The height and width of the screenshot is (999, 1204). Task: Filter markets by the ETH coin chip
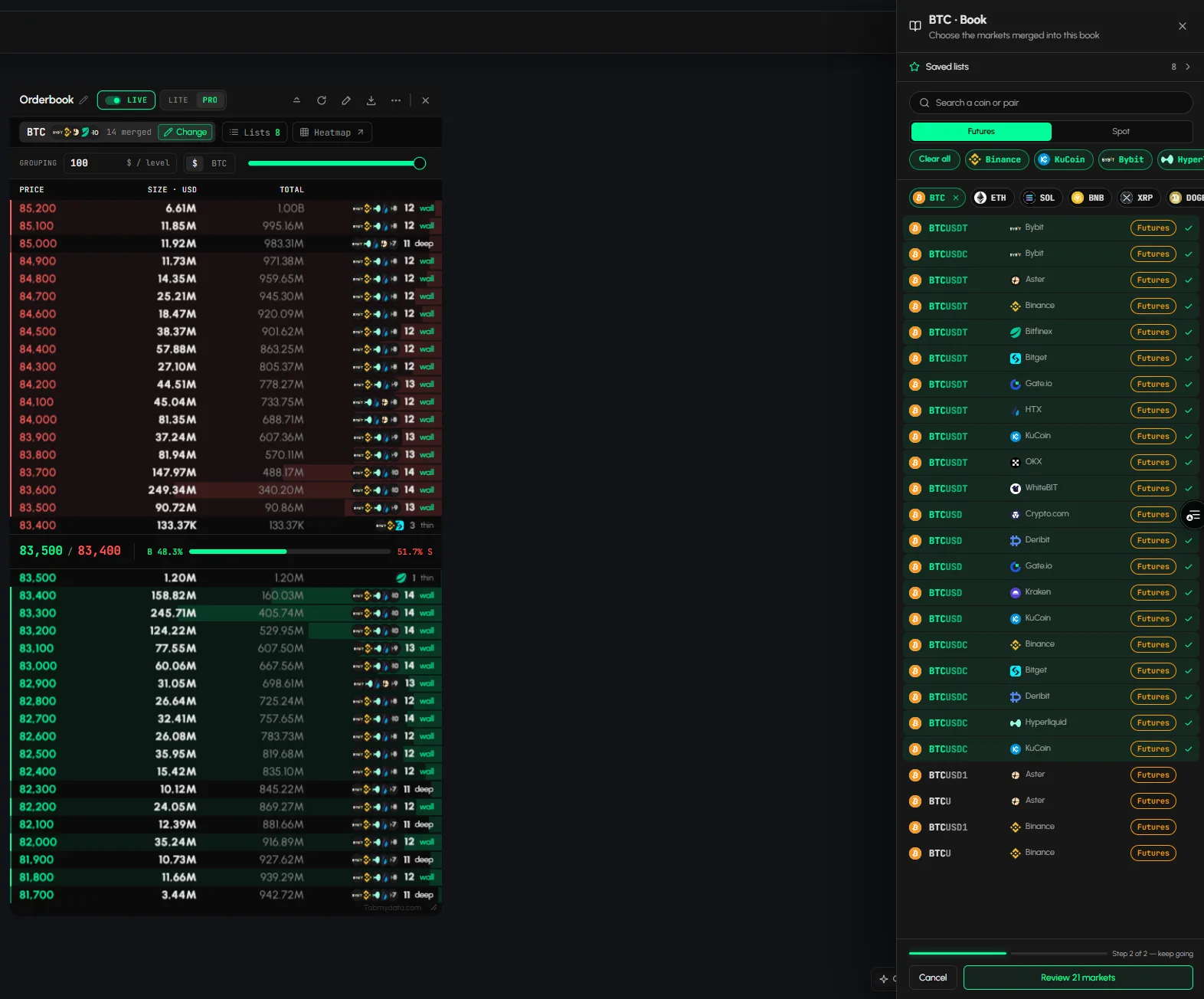coord(992,198)
